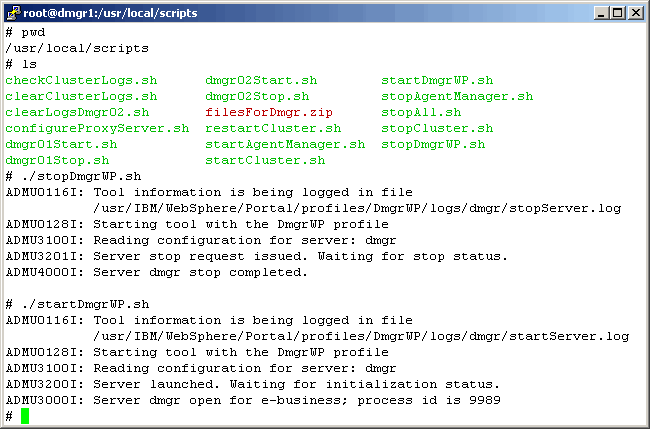Click the restartCluster.sh script name
The height and width of the screenshot is (429, 650).
273,128
